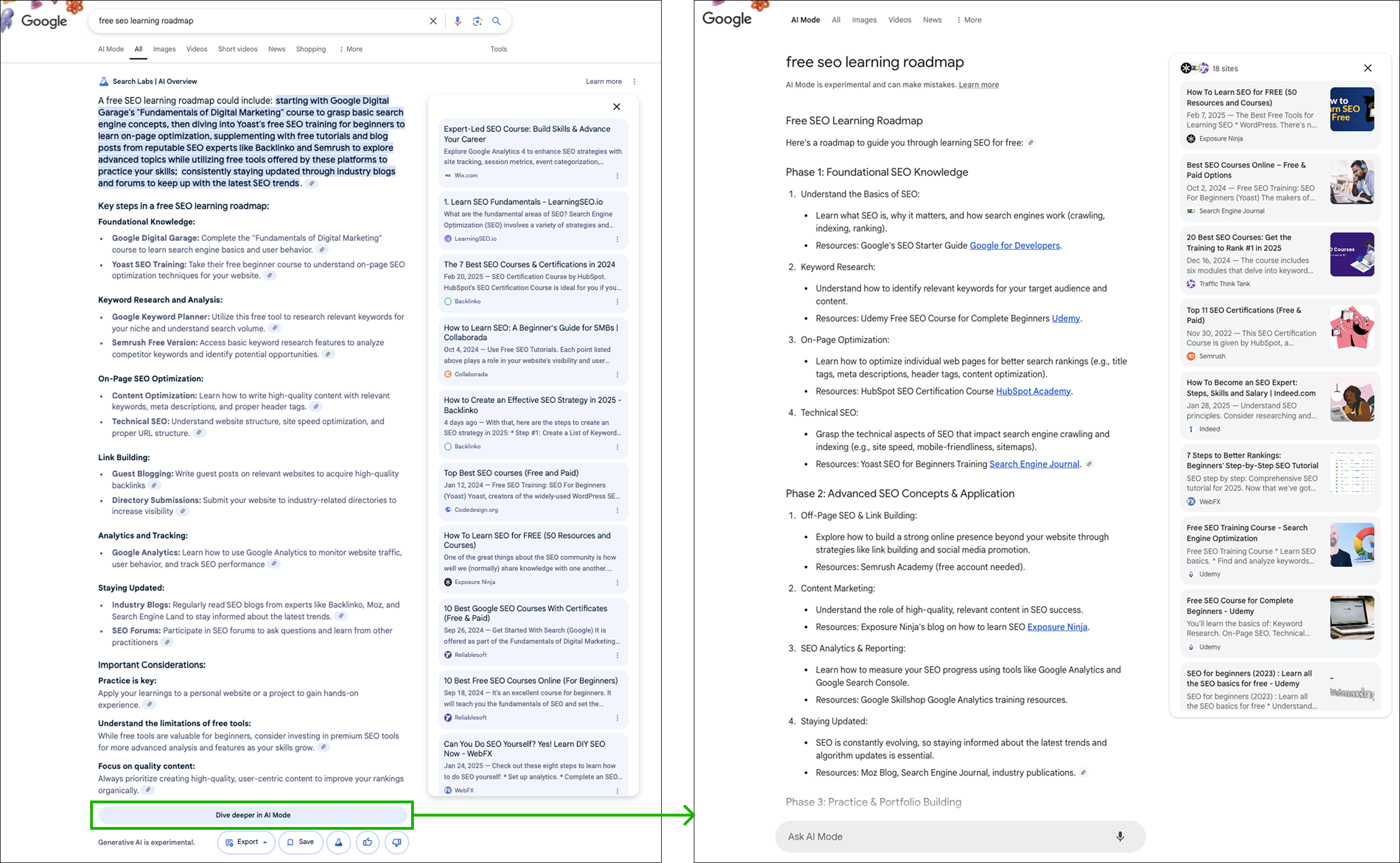
Task: Open the 18 sites favicon cluster
Action: [1194, 68]
